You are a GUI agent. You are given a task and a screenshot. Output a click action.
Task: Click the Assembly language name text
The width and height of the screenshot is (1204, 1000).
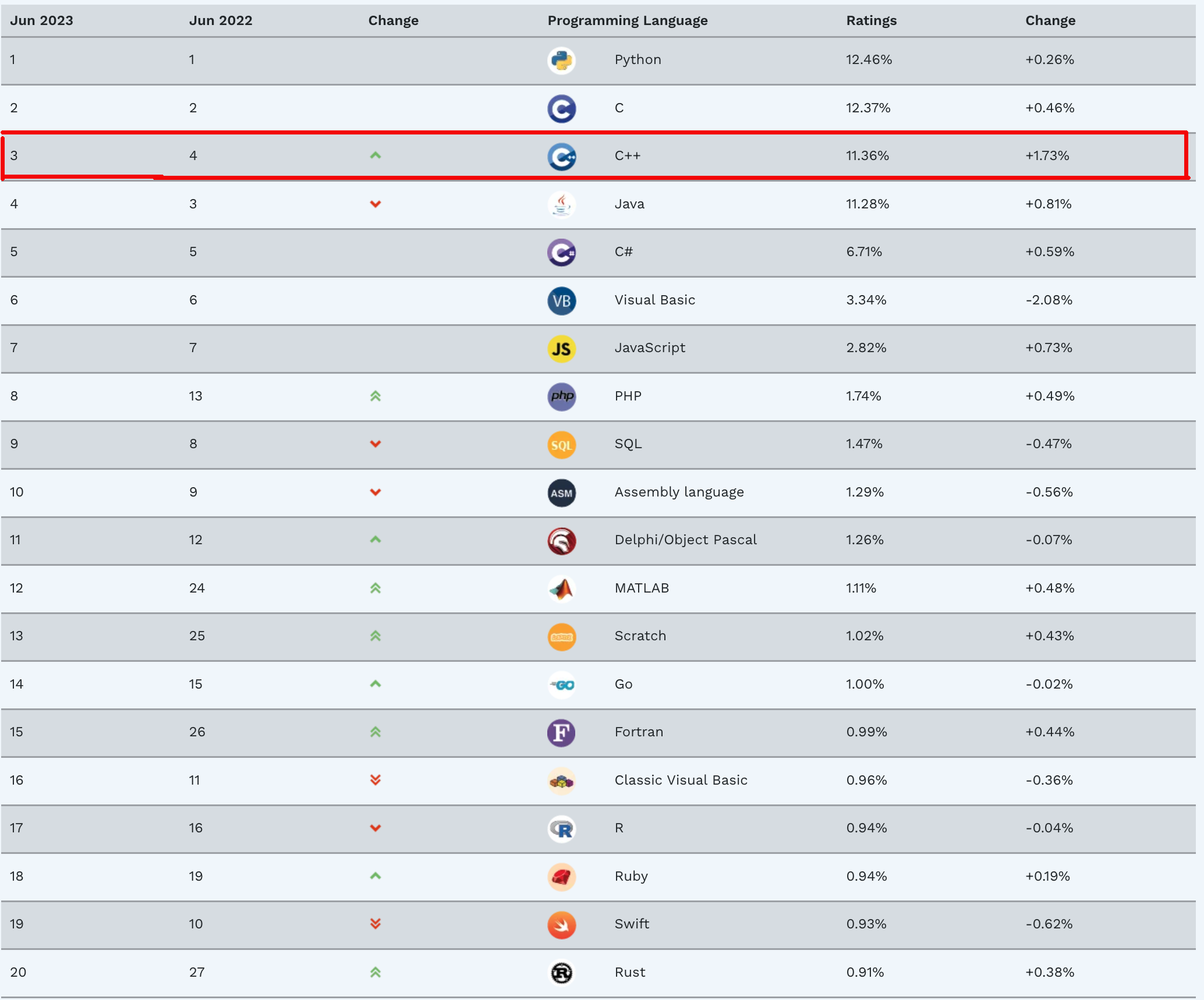coord(679,492)
